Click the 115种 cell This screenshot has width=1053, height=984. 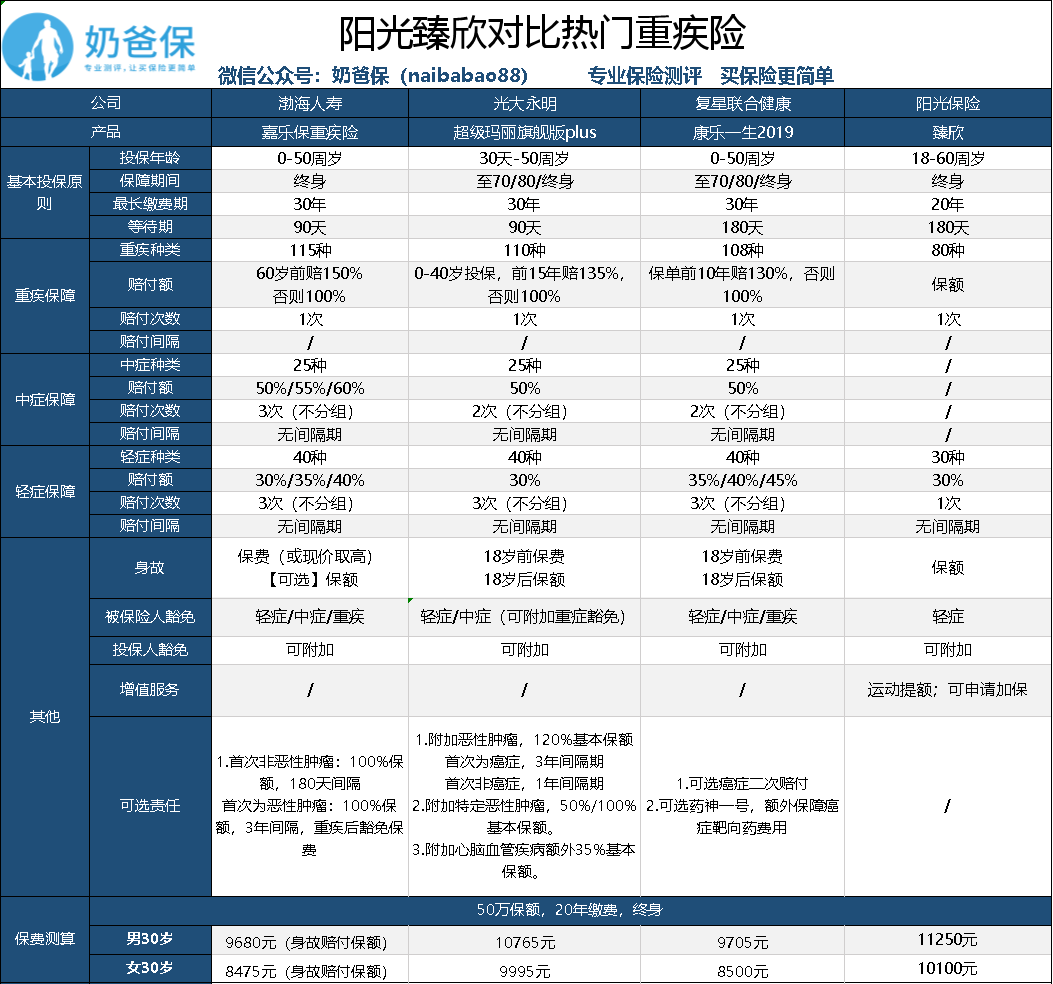pos(310,251)
